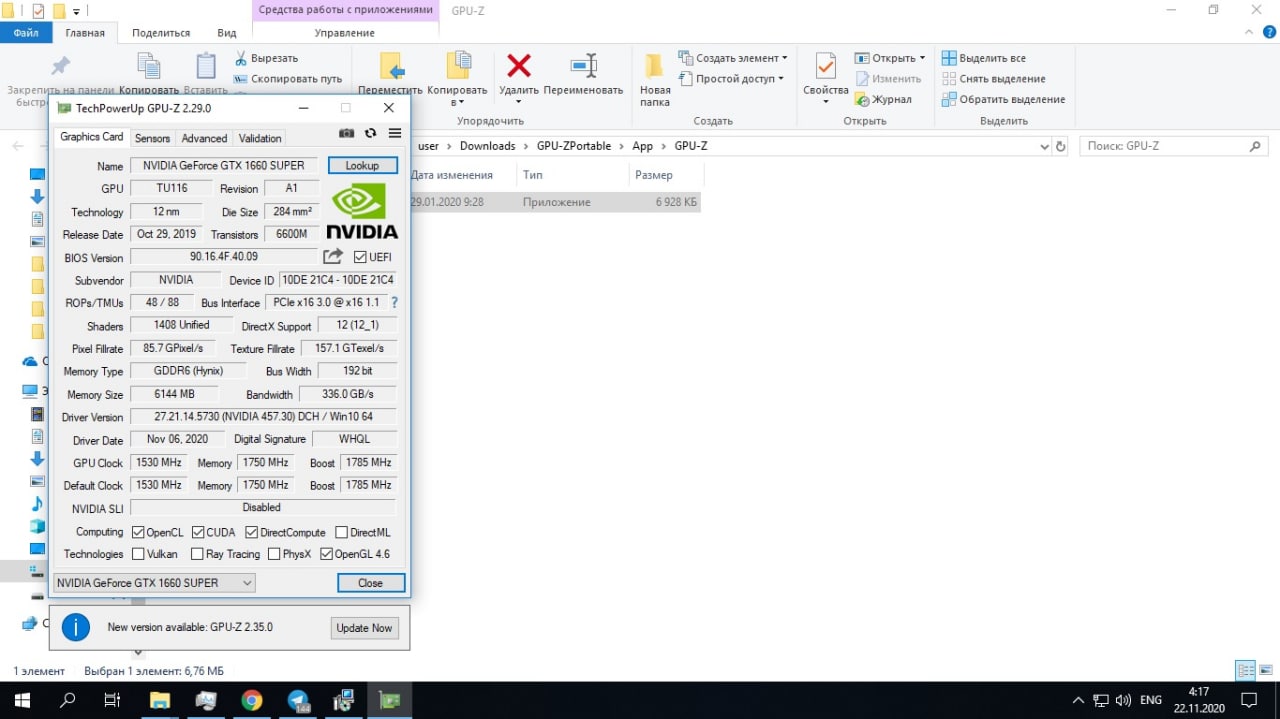Click the Bus Interface question mark

tap(394, 302)
